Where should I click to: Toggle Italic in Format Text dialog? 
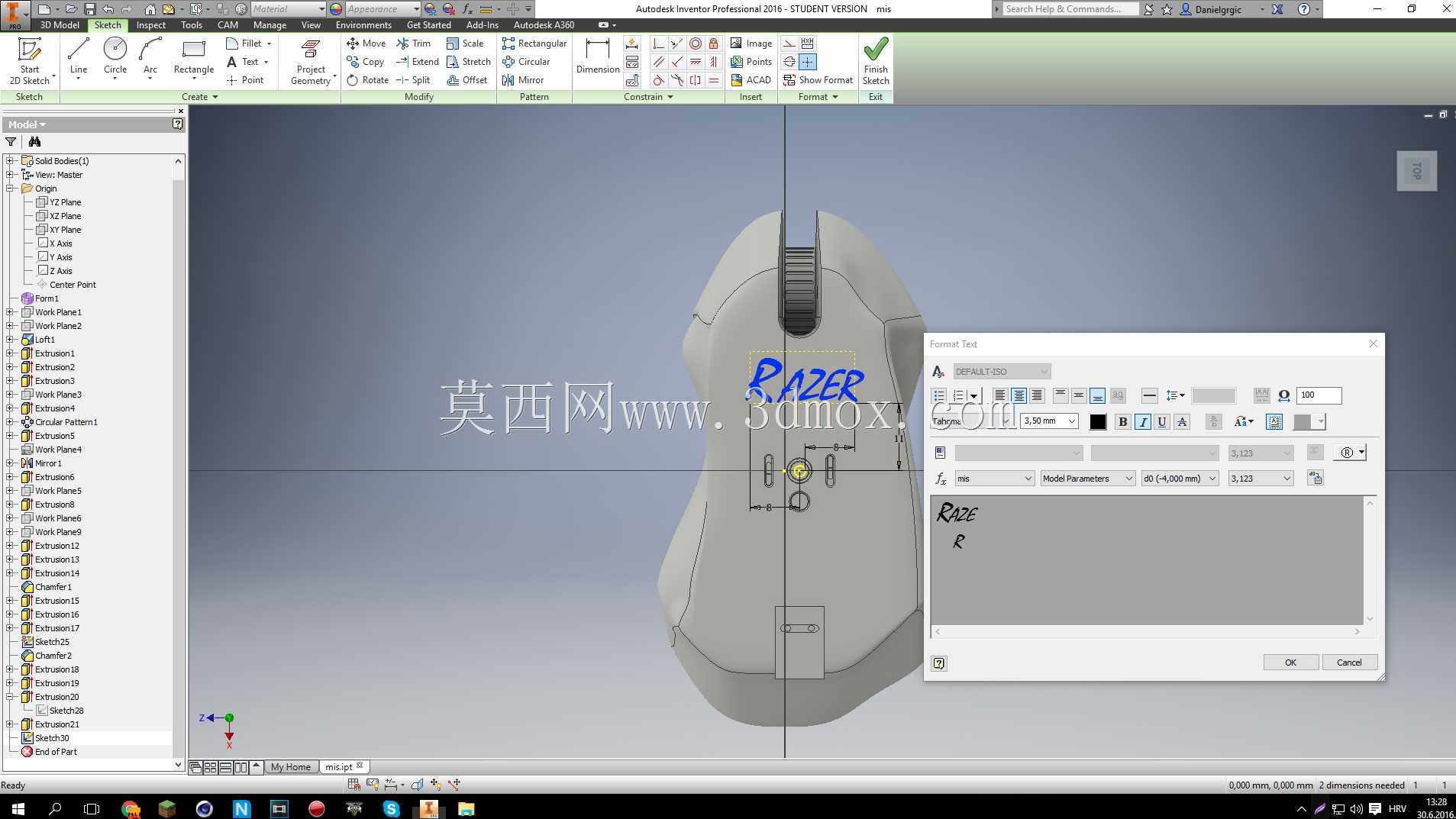pyautogui.click(x=1142, y=422)
